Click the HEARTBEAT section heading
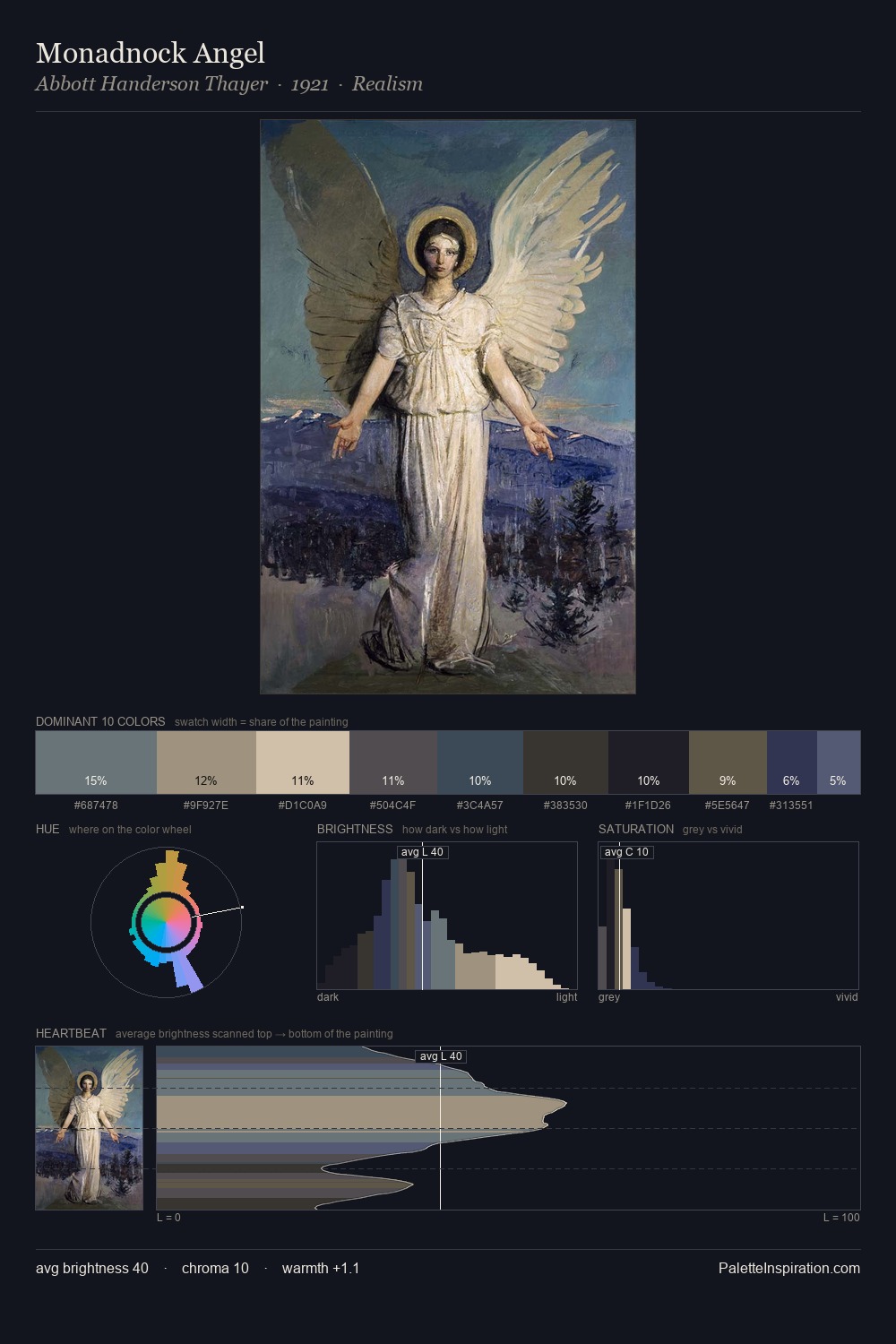896x1344 pixels. pos(71,1033)
